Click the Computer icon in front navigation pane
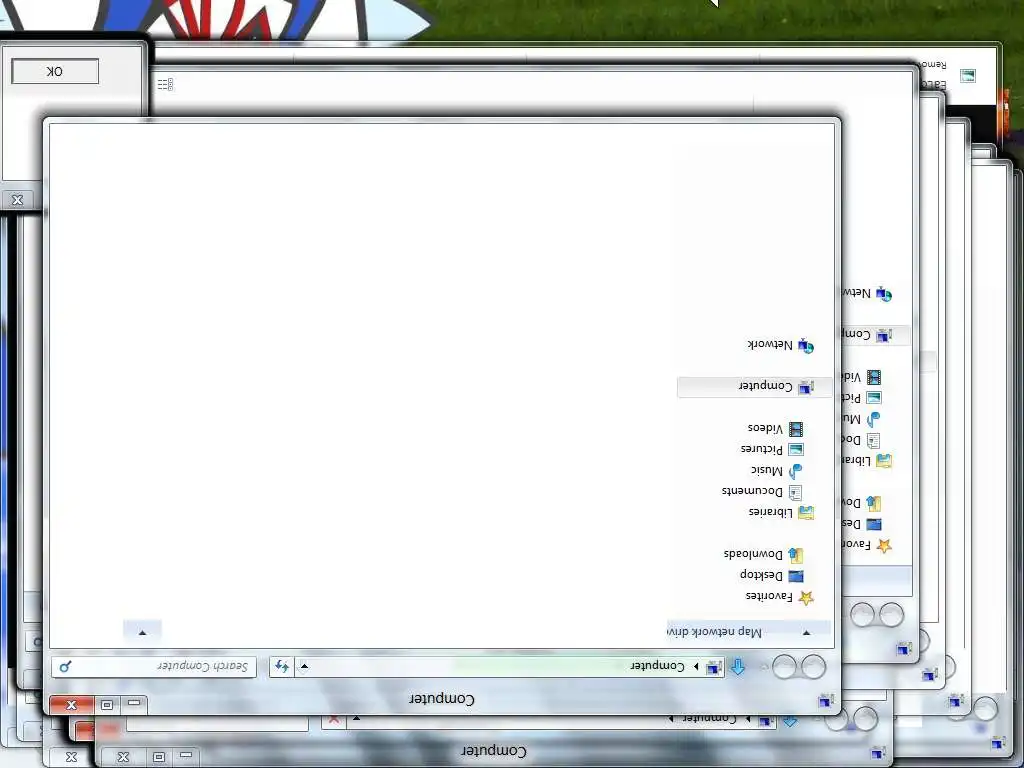Screen dimensions: 1024x768 coord(806,387)
